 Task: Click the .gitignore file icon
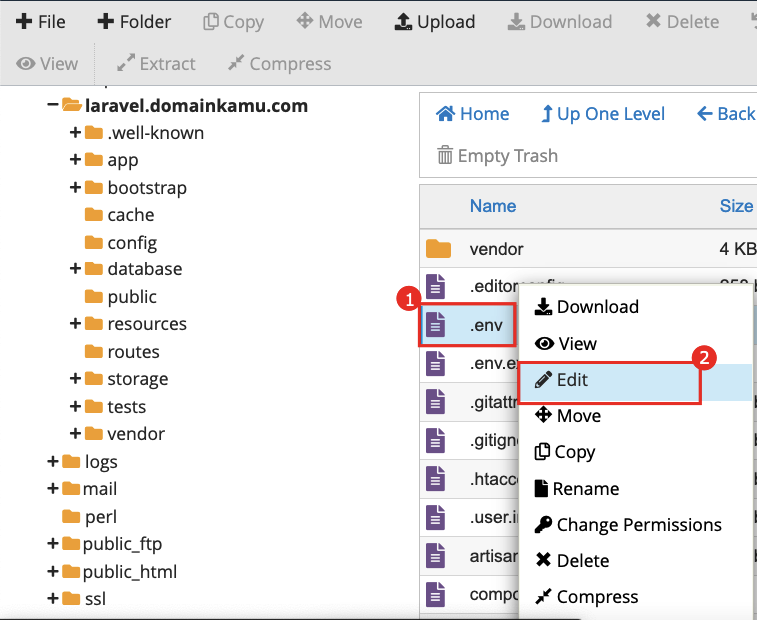435,440
